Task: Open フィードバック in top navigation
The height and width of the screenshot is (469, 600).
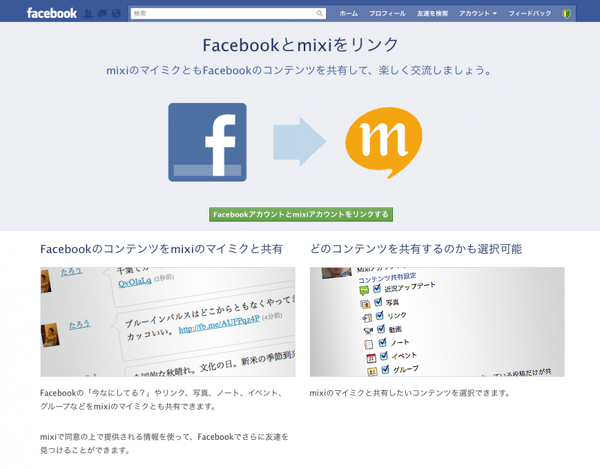Action: 530,13
